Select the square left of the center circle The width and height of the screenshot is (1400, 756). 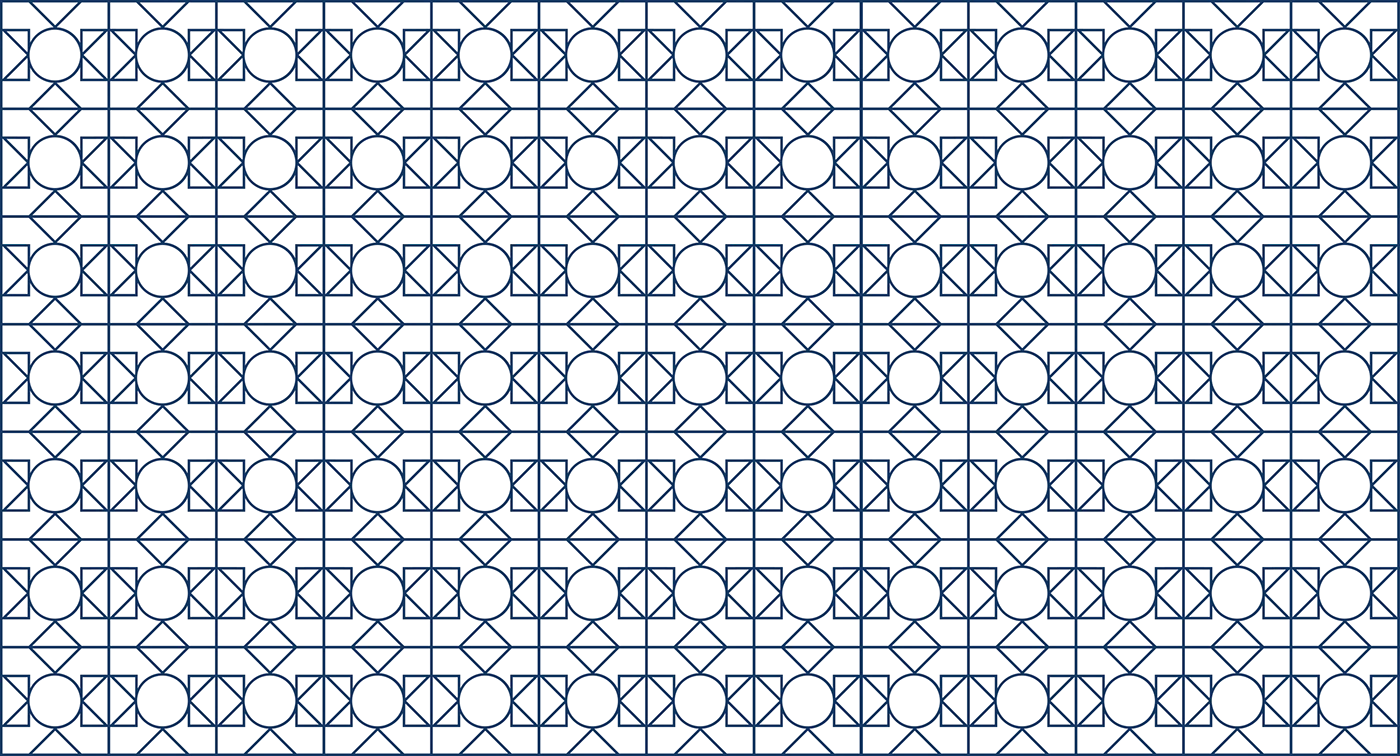pyautogui.click(x=659, y=378)
